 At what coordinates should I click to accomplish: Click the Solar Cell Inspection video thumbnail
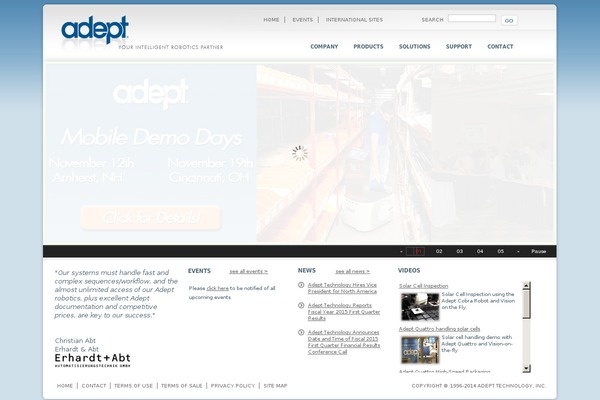click(x=420, y=307)
